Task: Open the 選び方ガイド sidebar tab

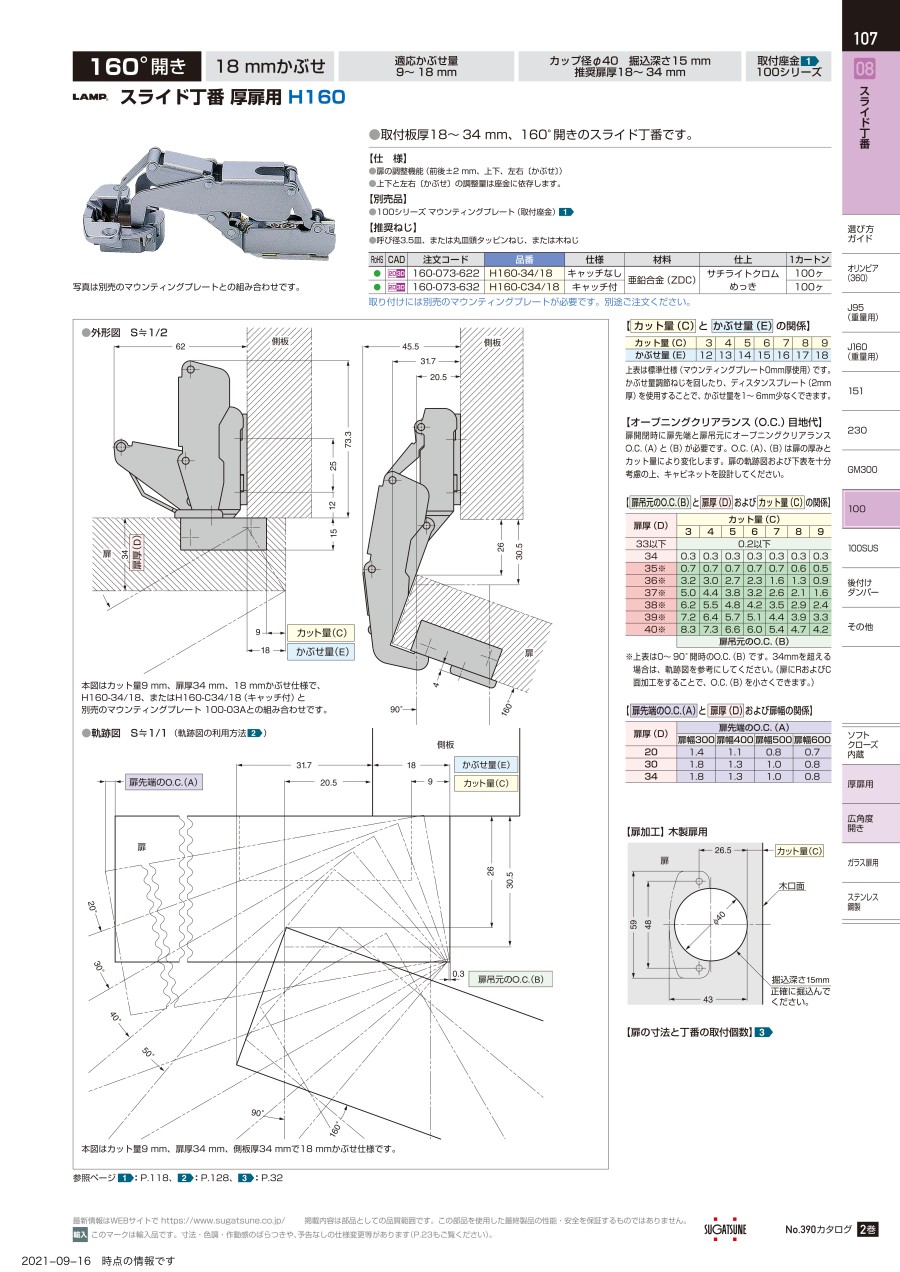Action: (861, 234)
